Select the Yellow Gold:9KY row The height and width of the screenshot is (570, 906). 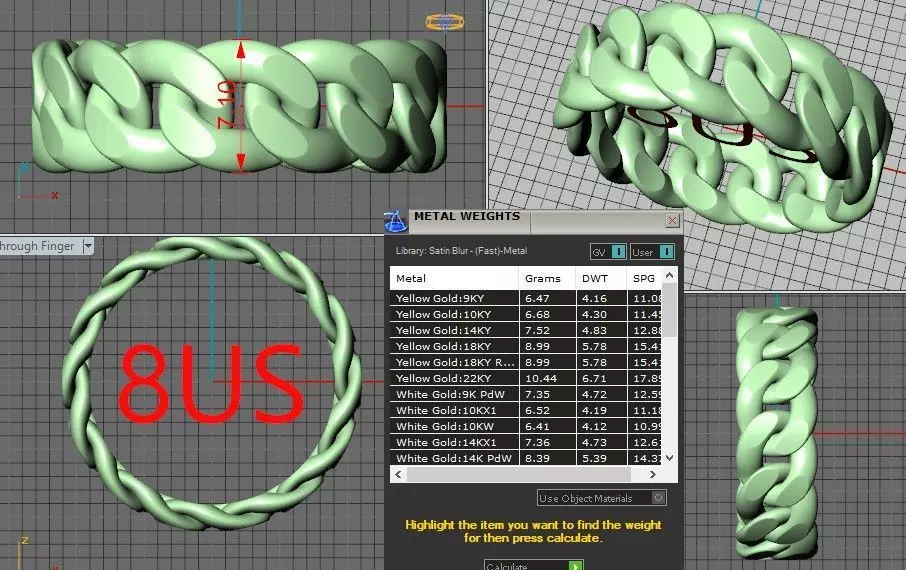click(x=526, y=298)
